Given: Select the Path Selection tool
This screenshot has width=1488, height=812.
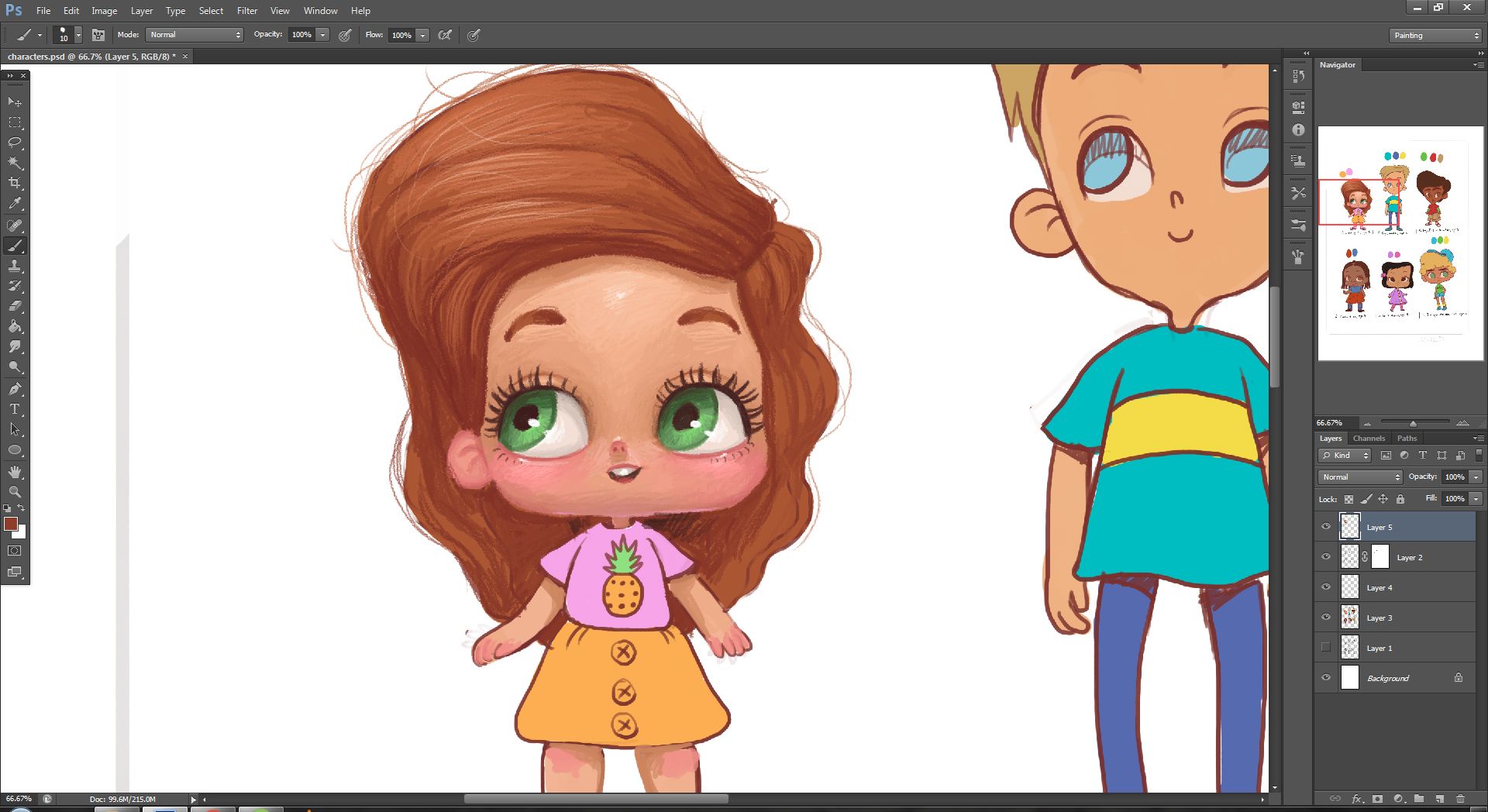Looking at the screenshot, I should (x=15, y=429).
